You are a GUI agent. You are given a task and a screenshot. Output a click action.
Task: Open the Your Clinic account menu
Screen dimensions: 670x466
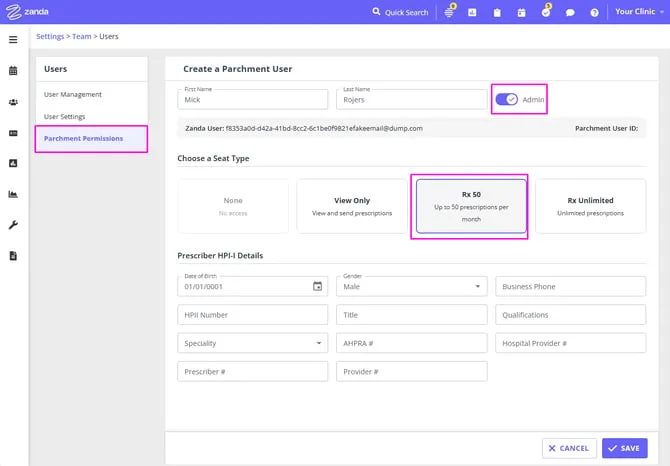point(639,12)
